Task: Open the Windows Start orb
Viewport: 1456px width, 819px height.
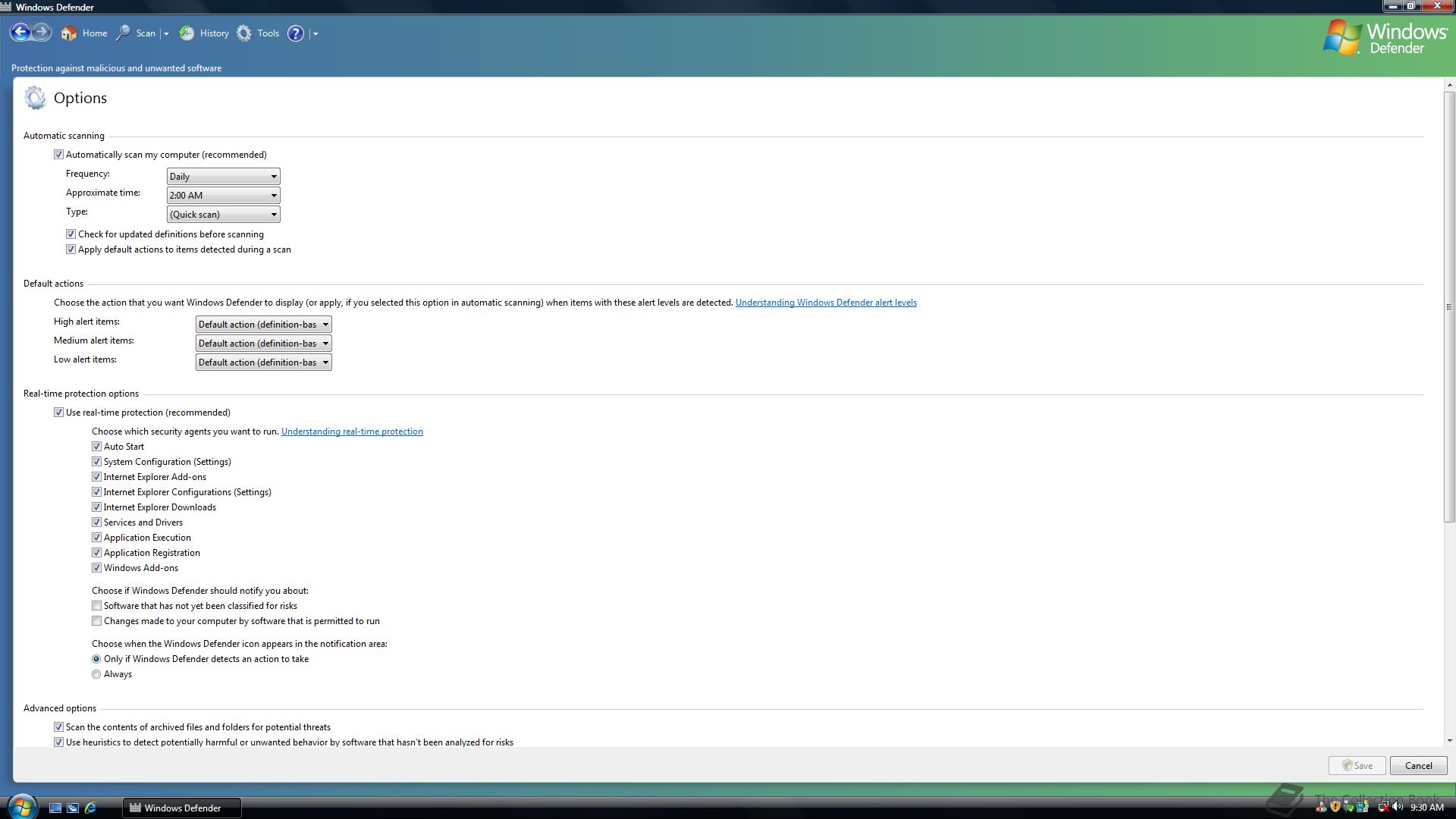Action: click(x=22, y=807)
